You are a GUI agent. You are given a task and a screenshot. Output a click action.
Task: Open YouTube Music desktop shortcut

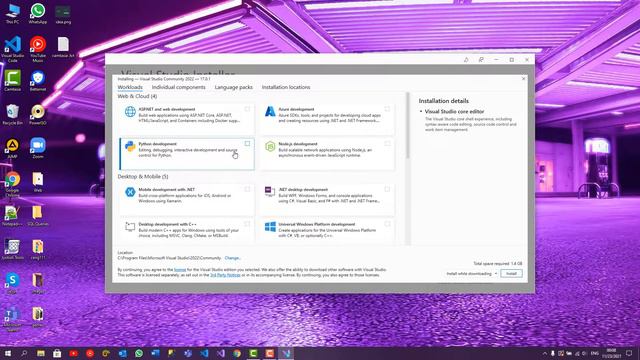click(38, 49)
